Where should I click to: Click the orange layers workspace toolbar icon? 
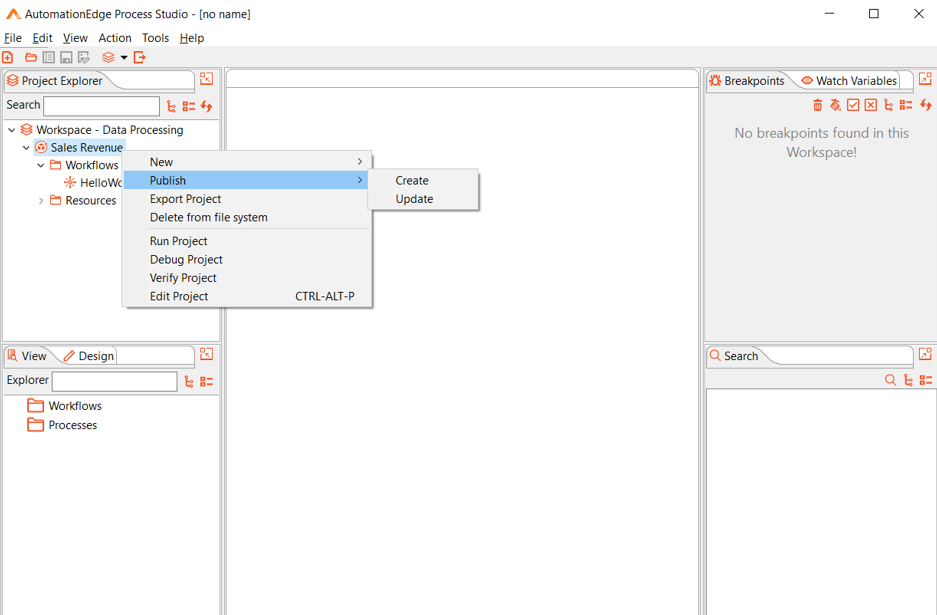pyautogui.click(x=108, y=57)
